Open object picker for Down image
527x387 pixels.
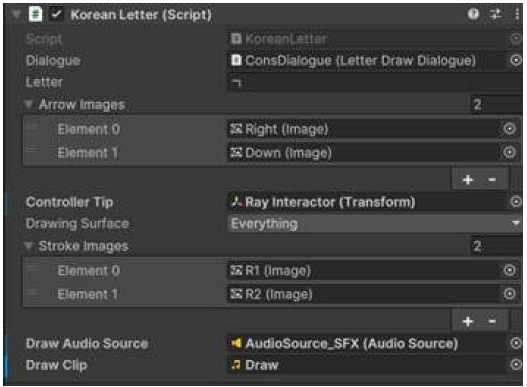[510, 153]
